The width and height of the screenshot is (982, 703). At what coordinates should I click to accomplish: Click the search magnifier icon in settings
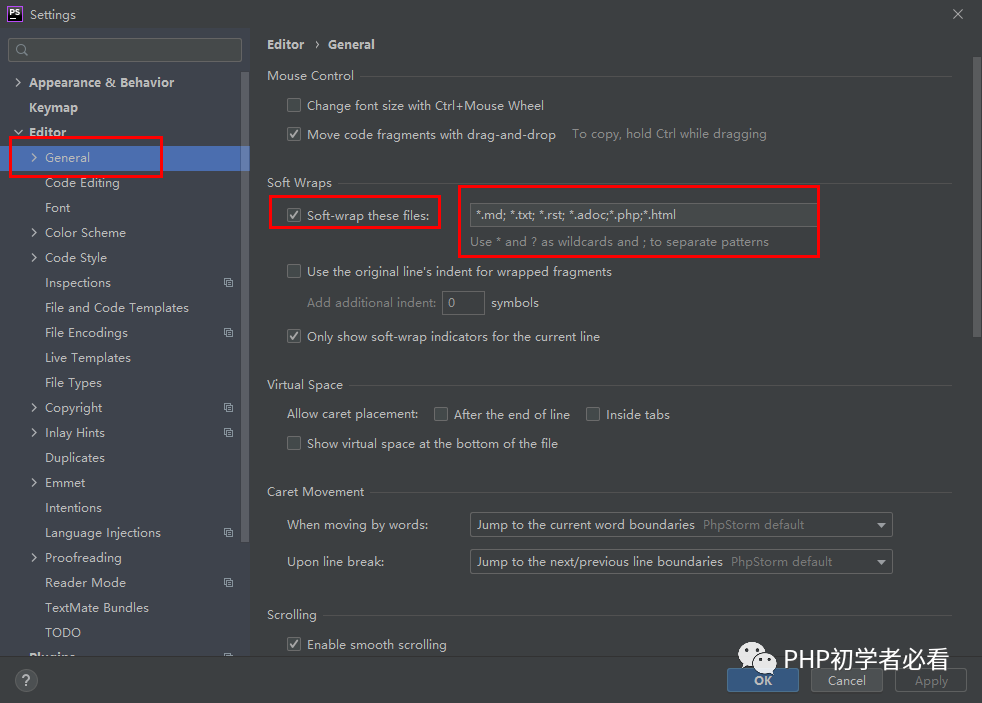pyautogui.click(x=22, y=50)
